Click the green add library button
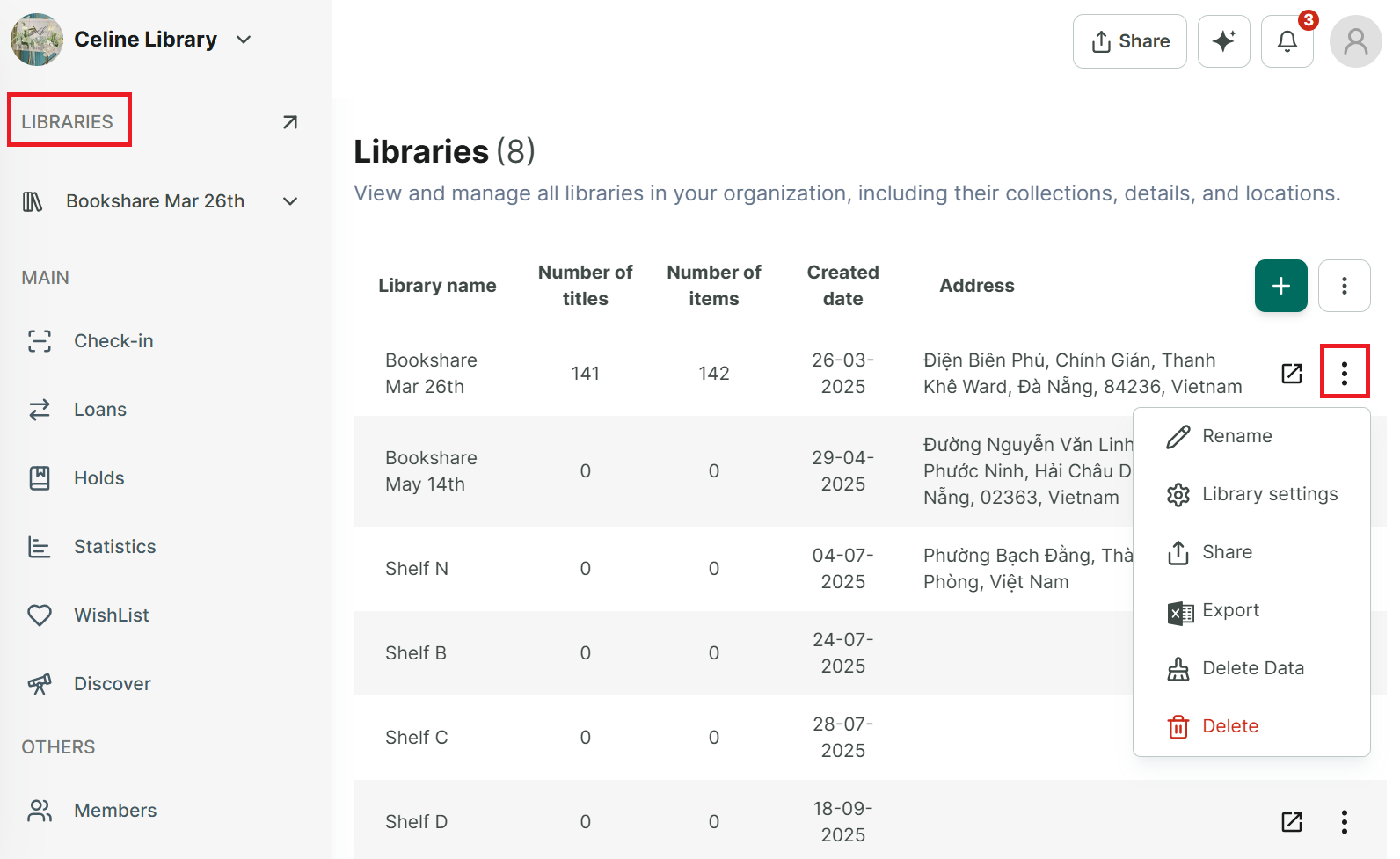Viewport: 1400px width, 859px height. click(x=1280, y=286)
